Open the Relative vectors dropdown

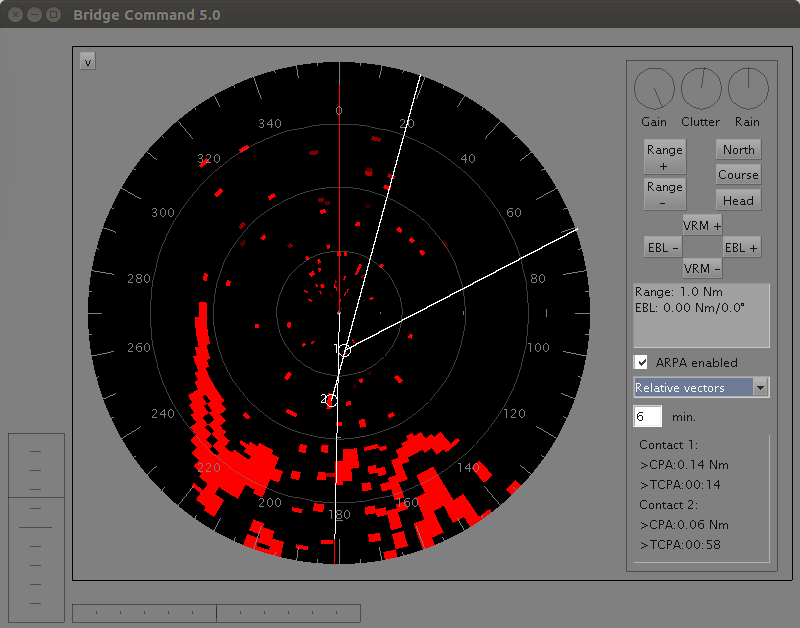(x=701, y=388)
